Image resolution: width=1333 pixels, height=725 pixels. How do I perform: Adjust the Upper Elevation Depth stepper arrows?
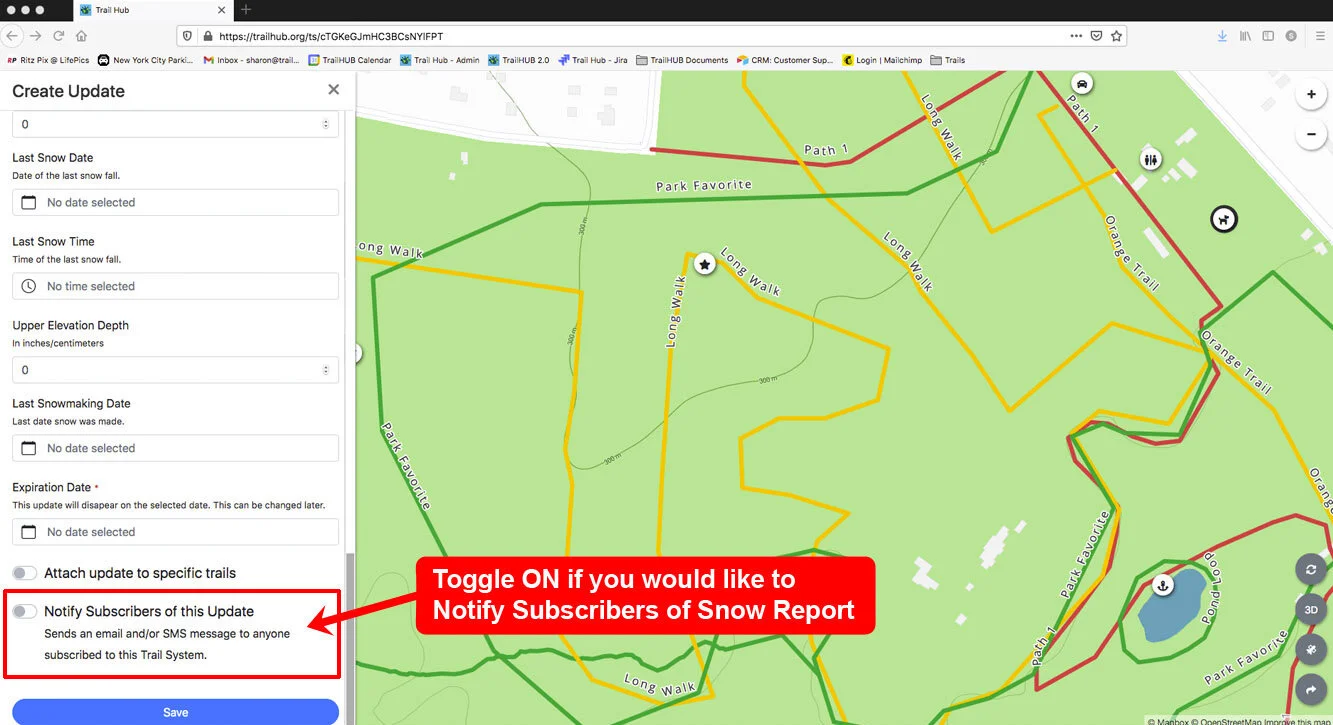[326, 370]
